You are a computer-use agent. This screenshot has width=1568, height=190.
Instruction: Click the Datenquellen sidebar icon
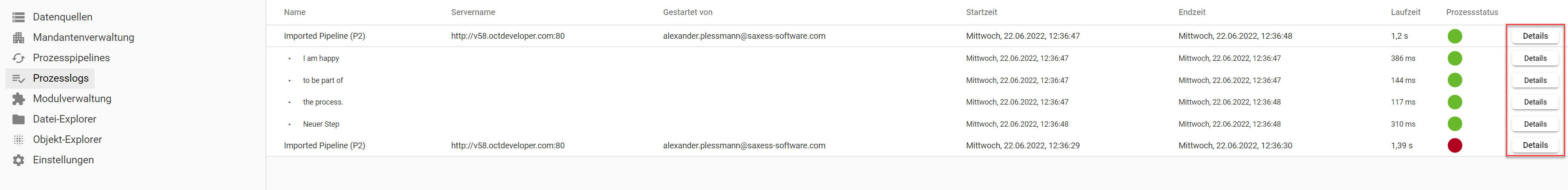point(19,17)
